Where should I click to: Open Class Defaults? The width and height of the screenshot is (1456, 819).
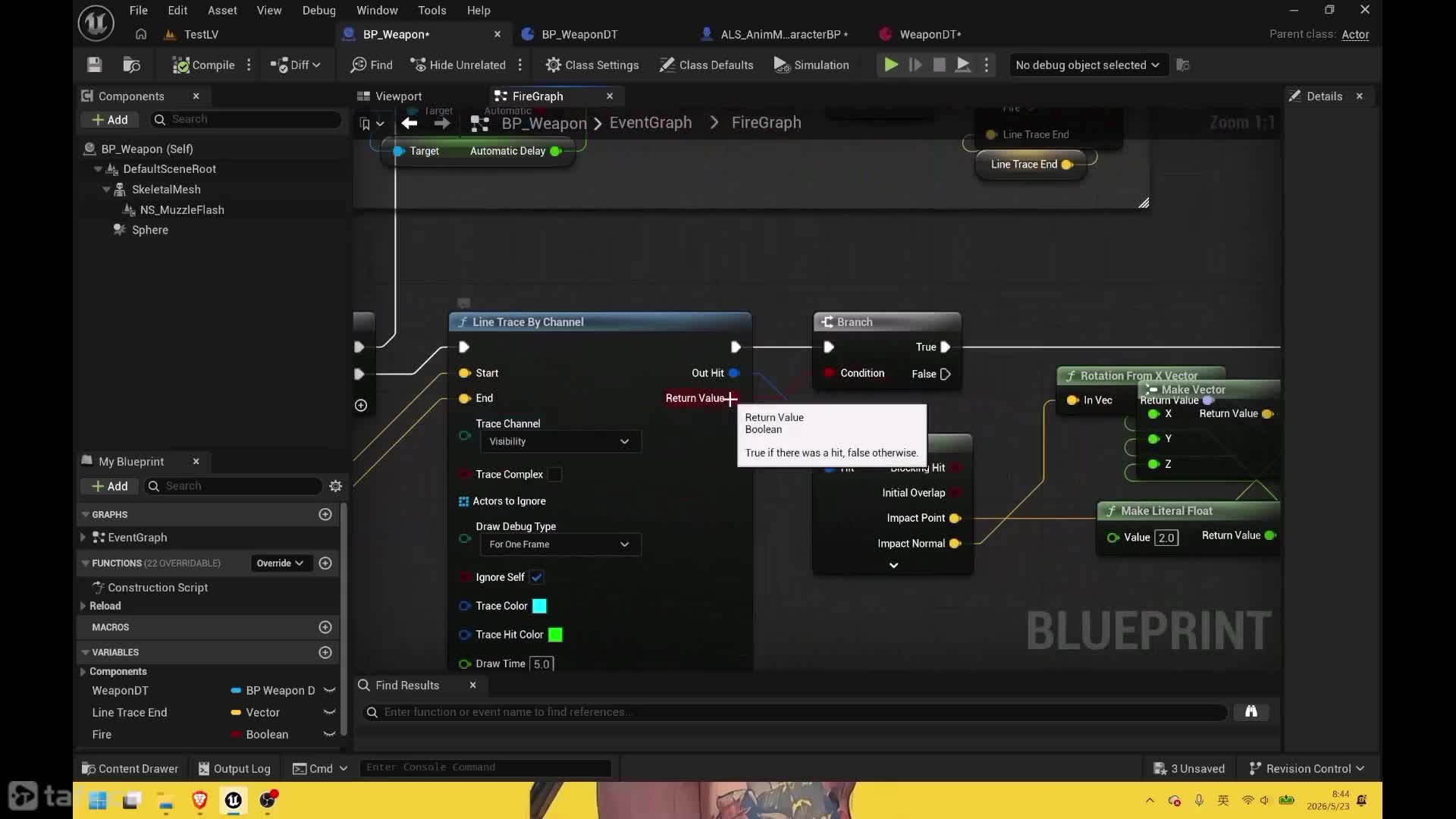706,65
